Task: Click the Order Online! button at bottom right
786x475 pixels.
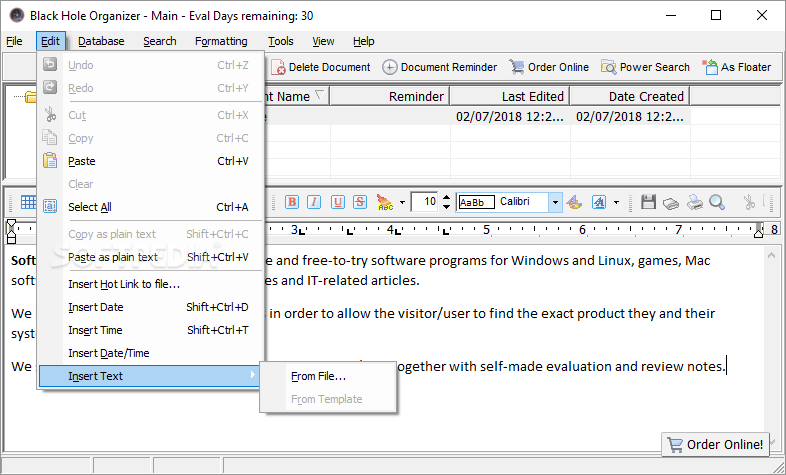Action: pos(715,444)
